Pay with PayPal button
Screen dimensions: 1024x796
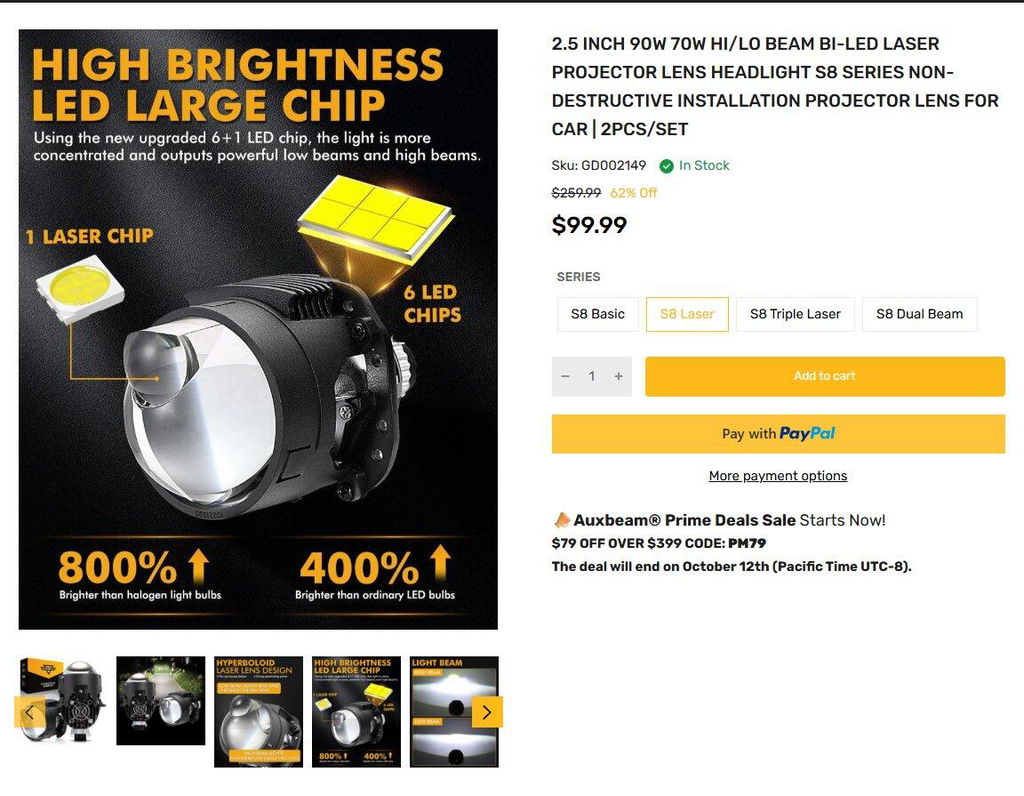point(778,434)
